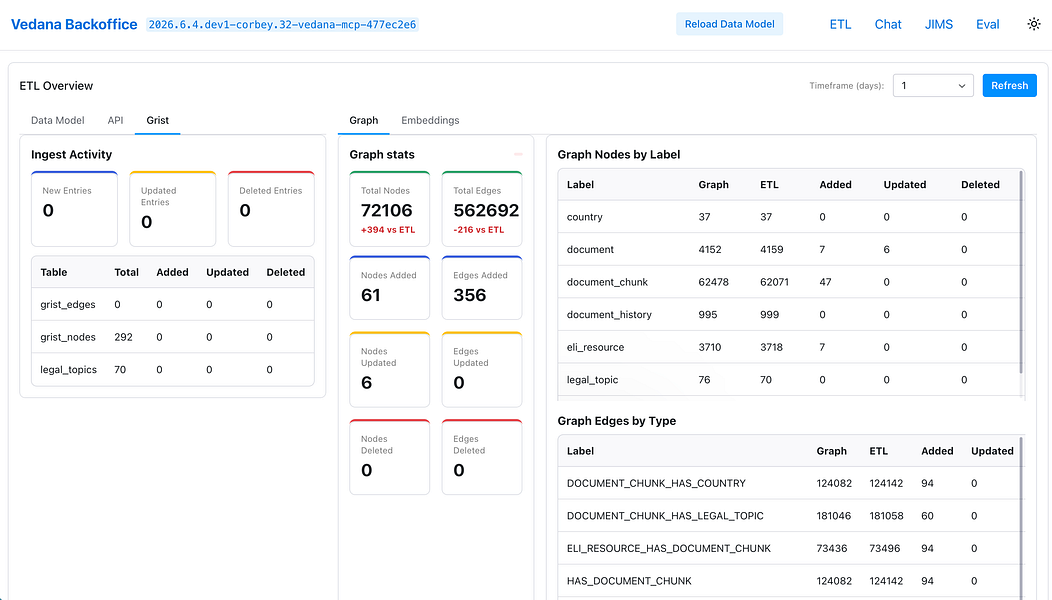Open the JIMS navigation link

pos(939,24)
